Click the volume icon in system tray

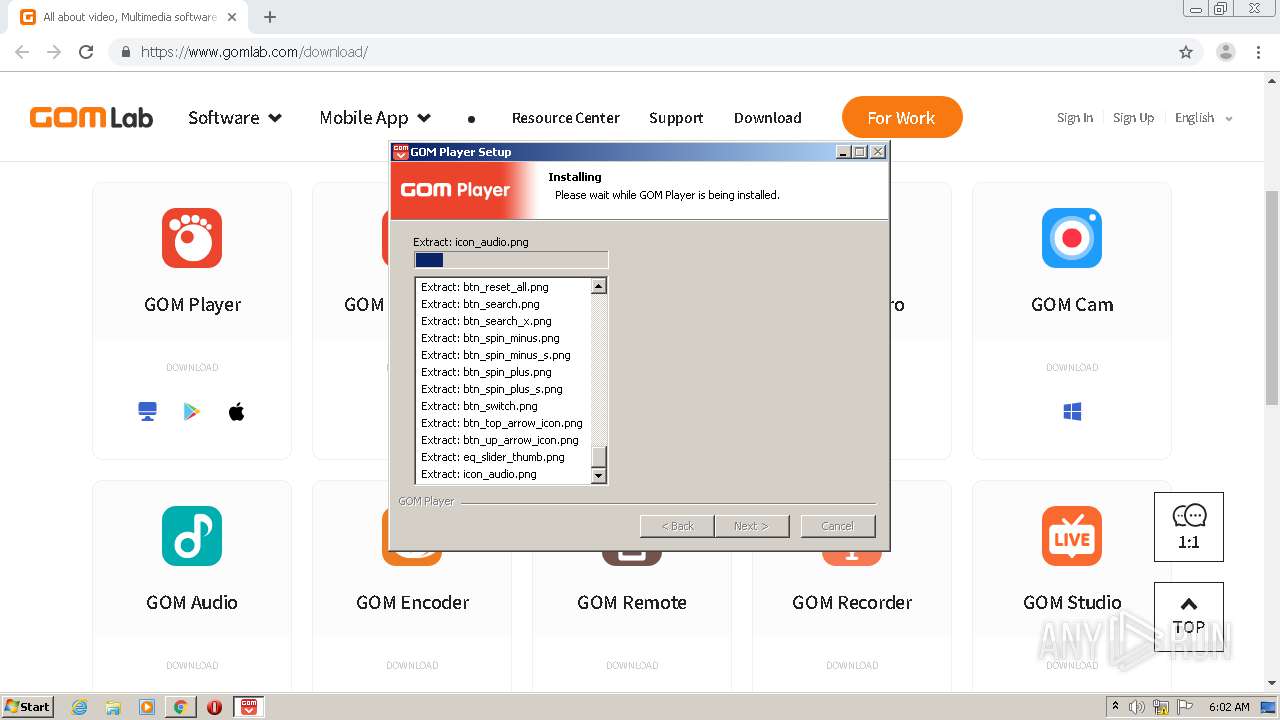click(x=1137, y=707)
